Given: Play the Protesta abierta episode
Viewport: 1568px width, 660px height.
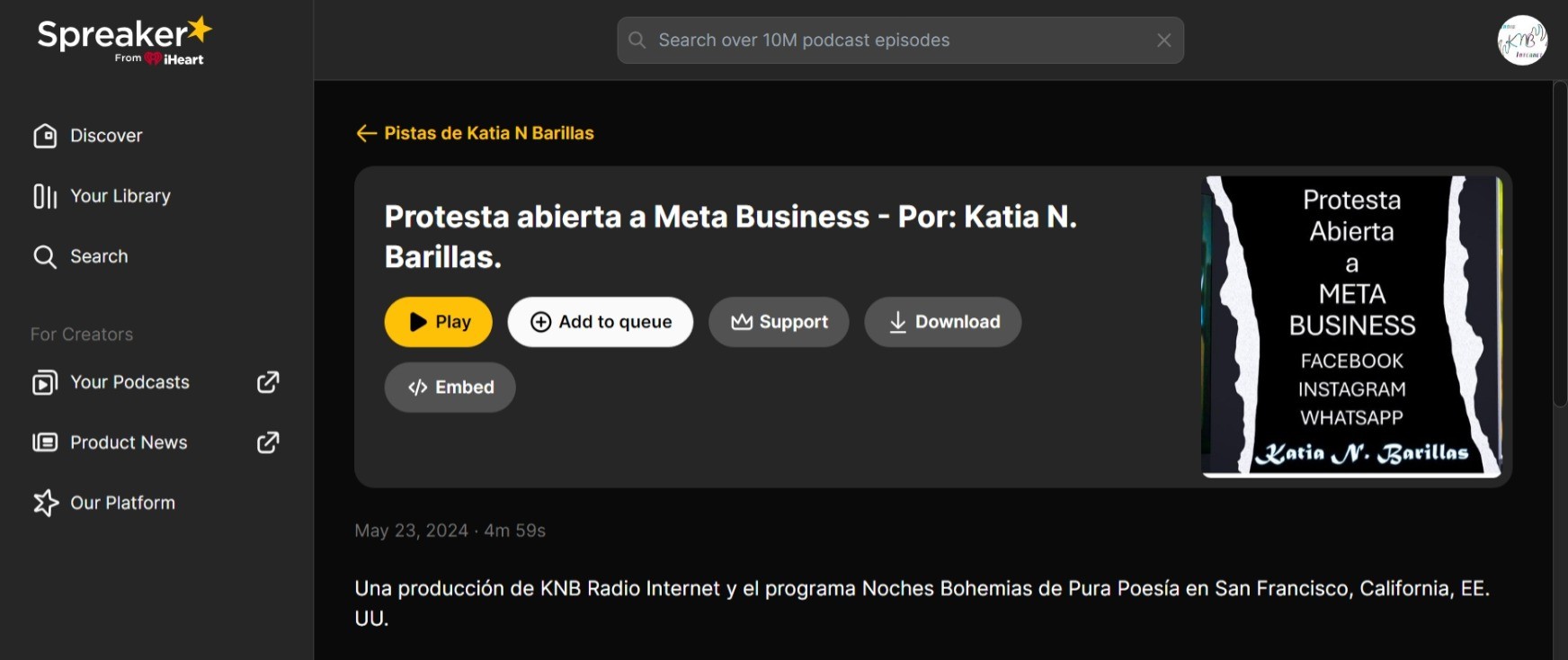Looking at the screenshot, I should coord(439,322).
